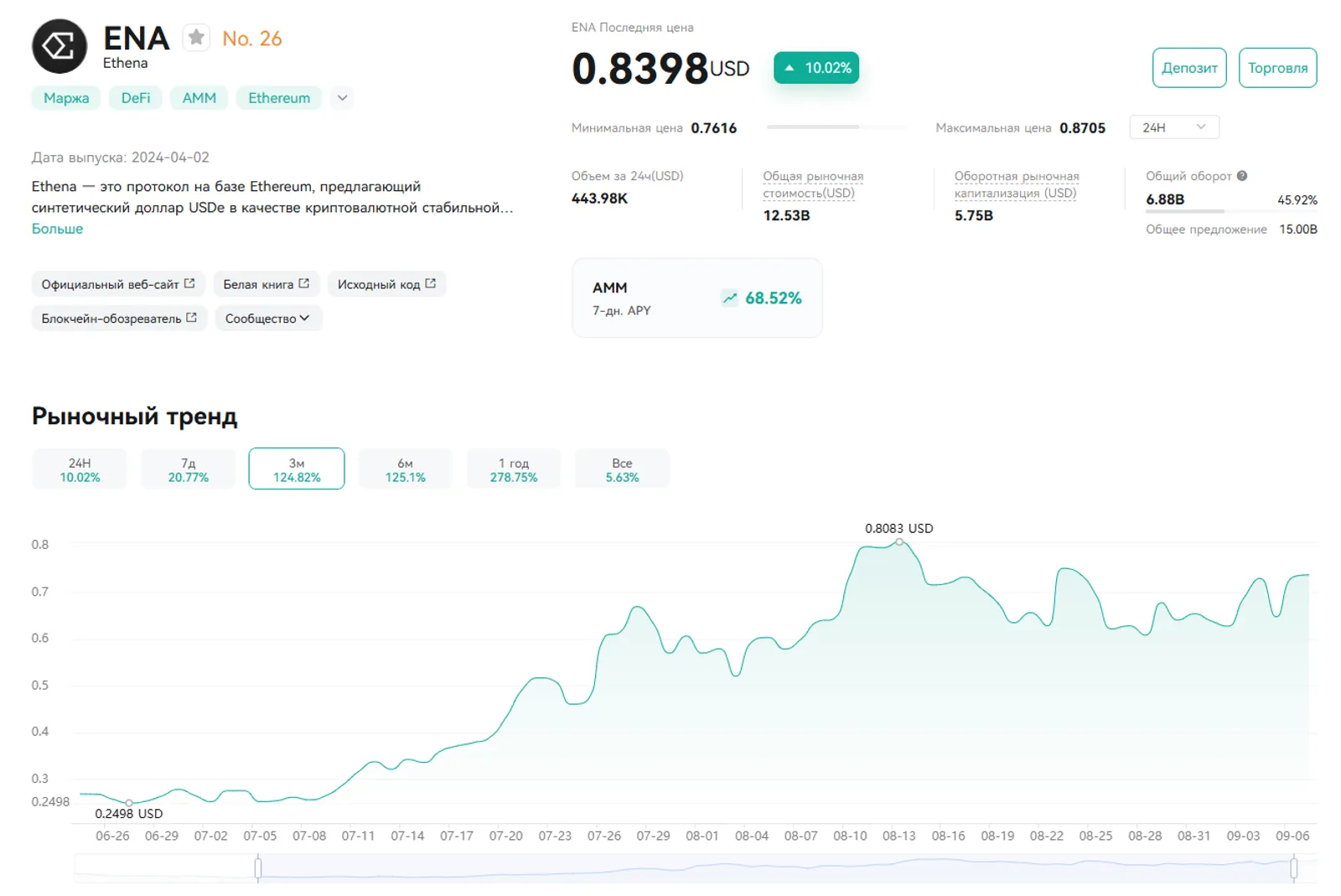Click the 08-13 date on chart axis
The image size is (1341, 896).
click(899, 836)
